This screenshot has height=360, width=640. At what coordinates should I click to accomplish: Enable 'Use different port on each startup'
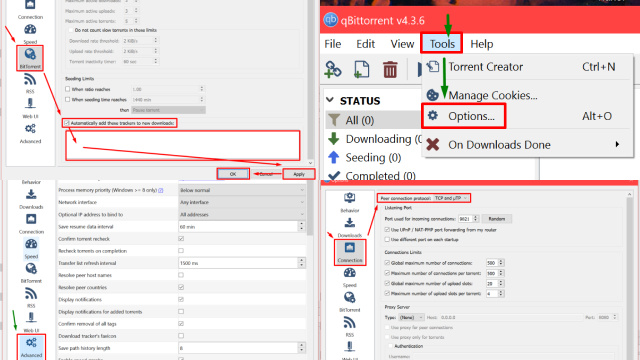(x=387, y=240)
